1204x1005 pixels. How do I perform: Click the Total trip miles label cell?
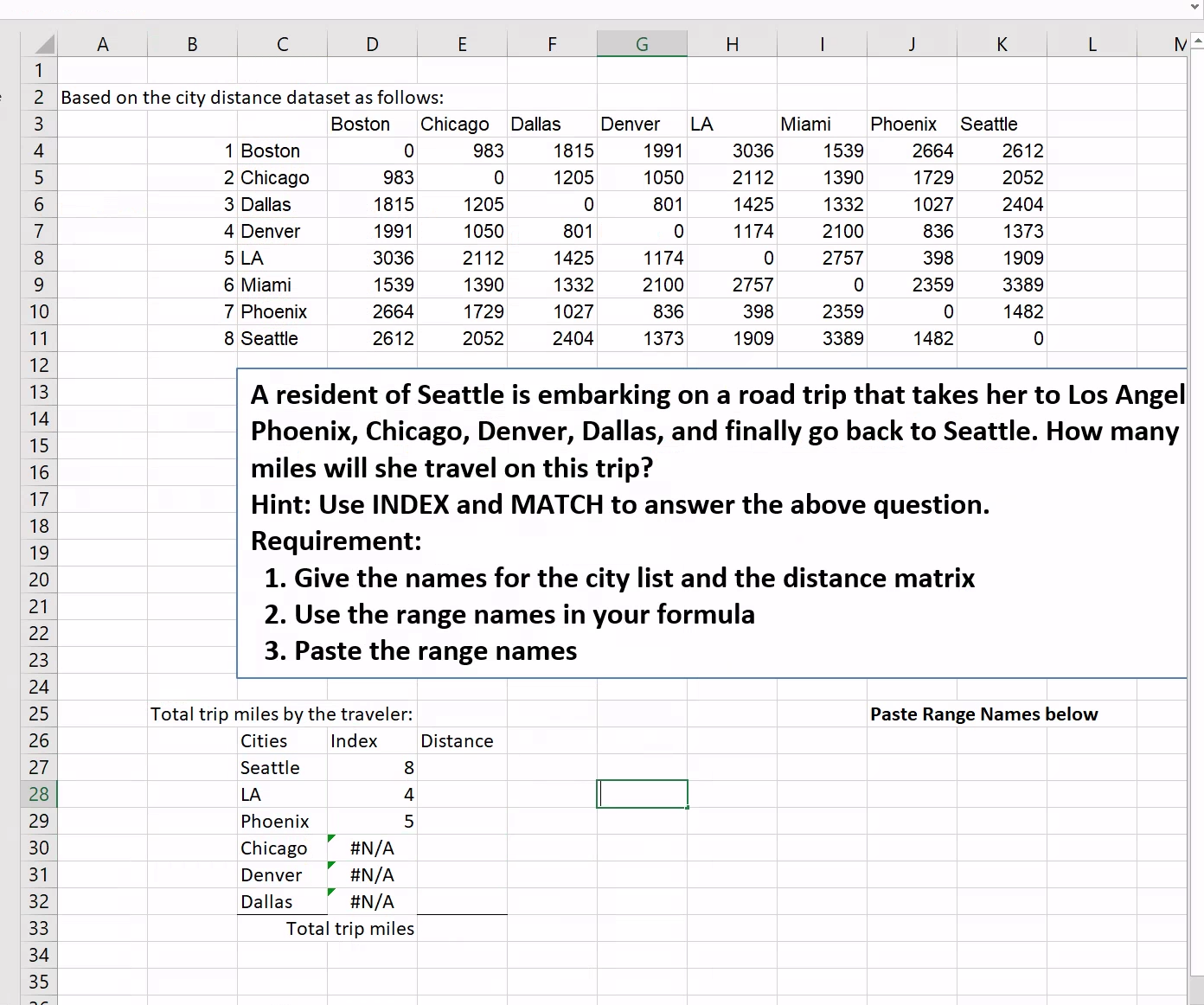click(x=349, y=928)
